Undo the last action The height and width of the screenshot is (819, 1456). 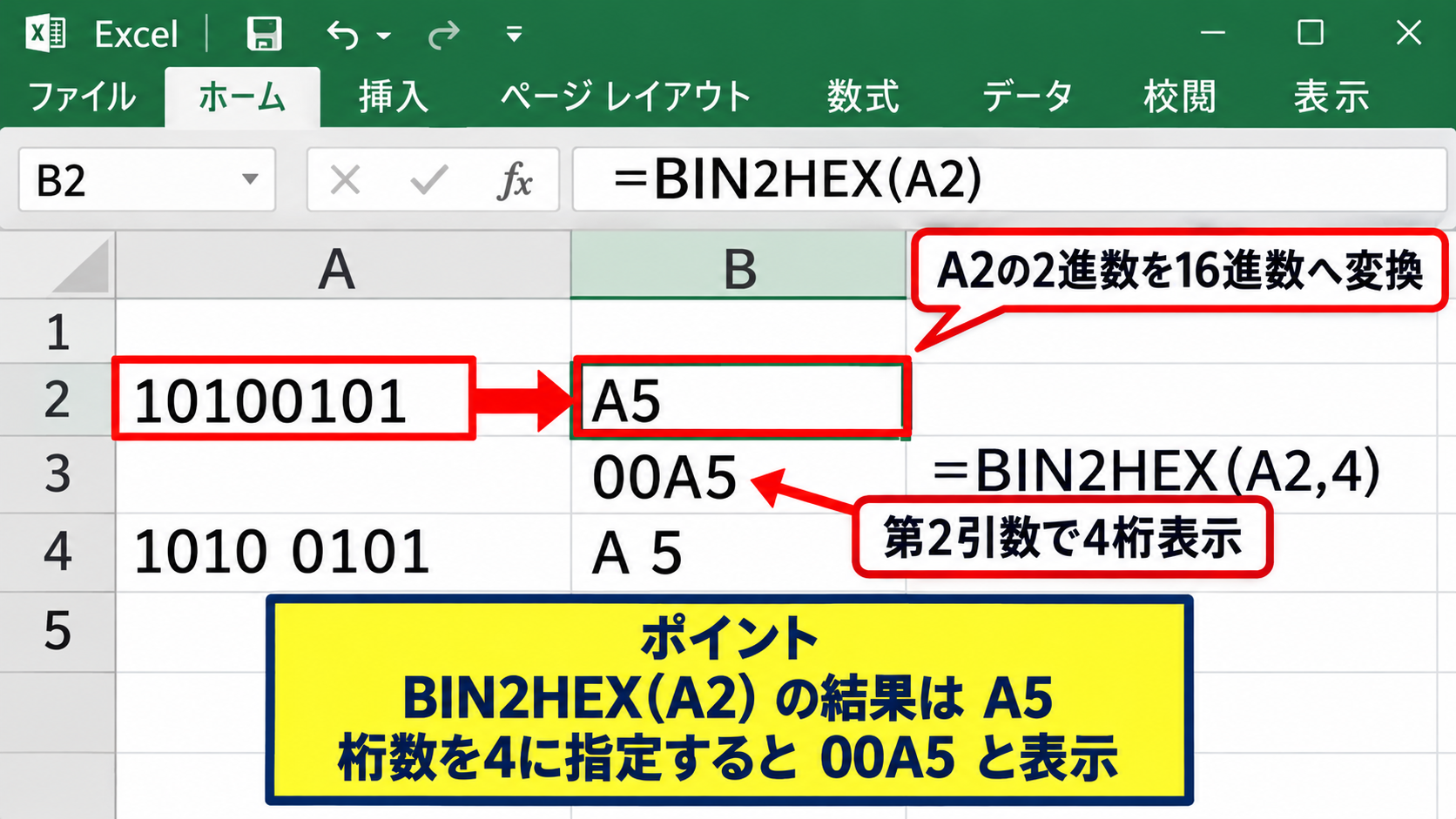[x=343, y=35]
